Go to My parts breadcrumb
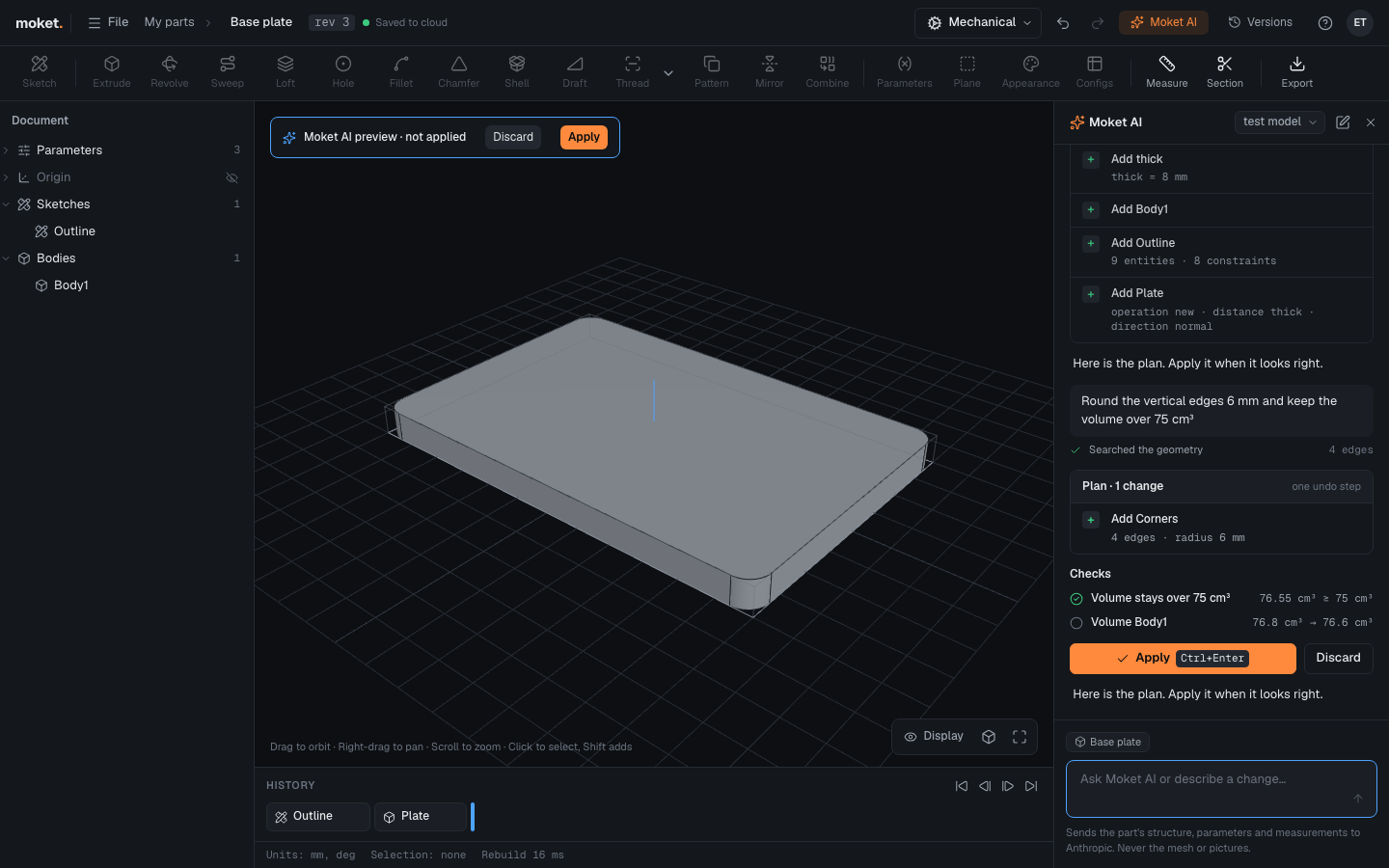Image resolution: width=1389 pixels, height=868 pixels. pos(170,22)
